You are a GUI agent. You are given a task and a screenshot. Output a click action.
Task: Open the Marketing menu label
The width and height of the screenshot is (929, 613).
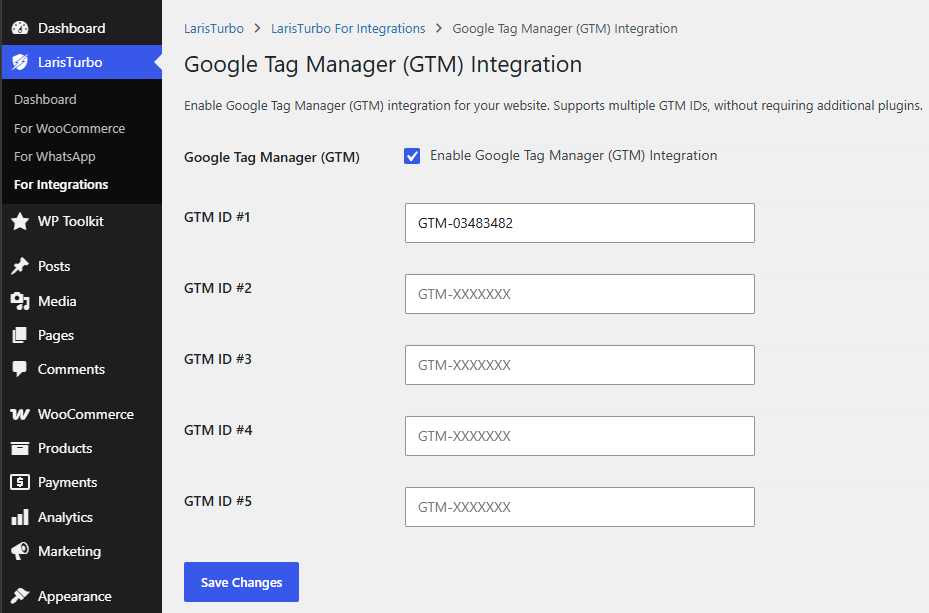point(69,551)
